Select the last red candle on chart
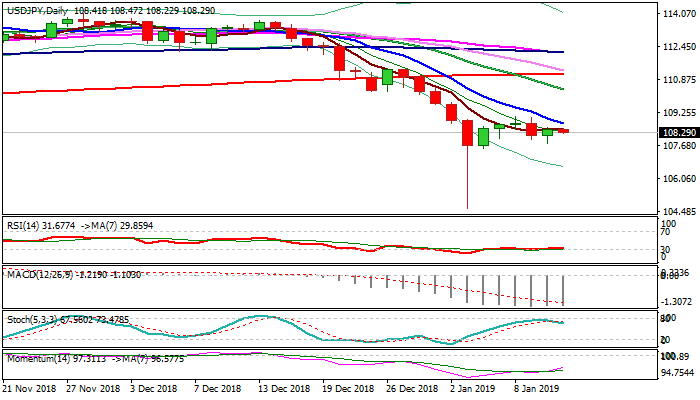The image size is (700, 400). [563, 131]
